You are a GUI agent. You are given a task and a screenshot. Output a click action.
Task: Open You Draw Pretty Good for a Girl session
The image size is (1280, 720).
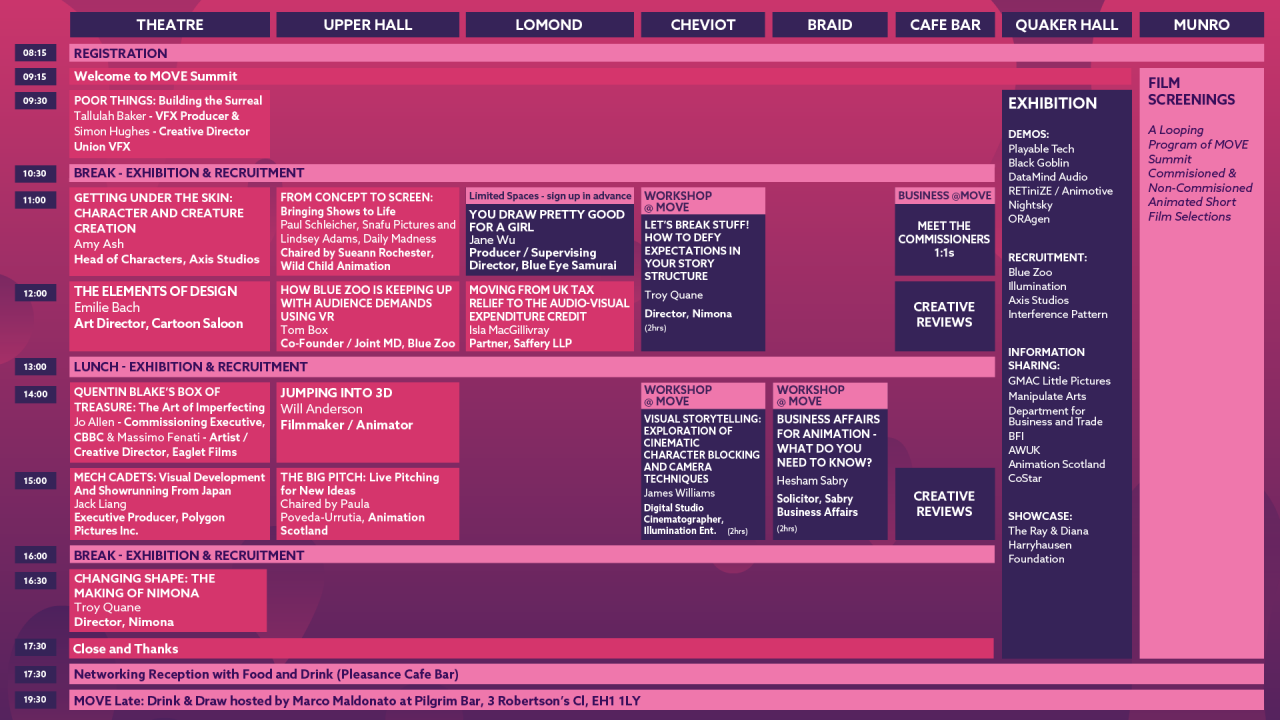[550, 240]
